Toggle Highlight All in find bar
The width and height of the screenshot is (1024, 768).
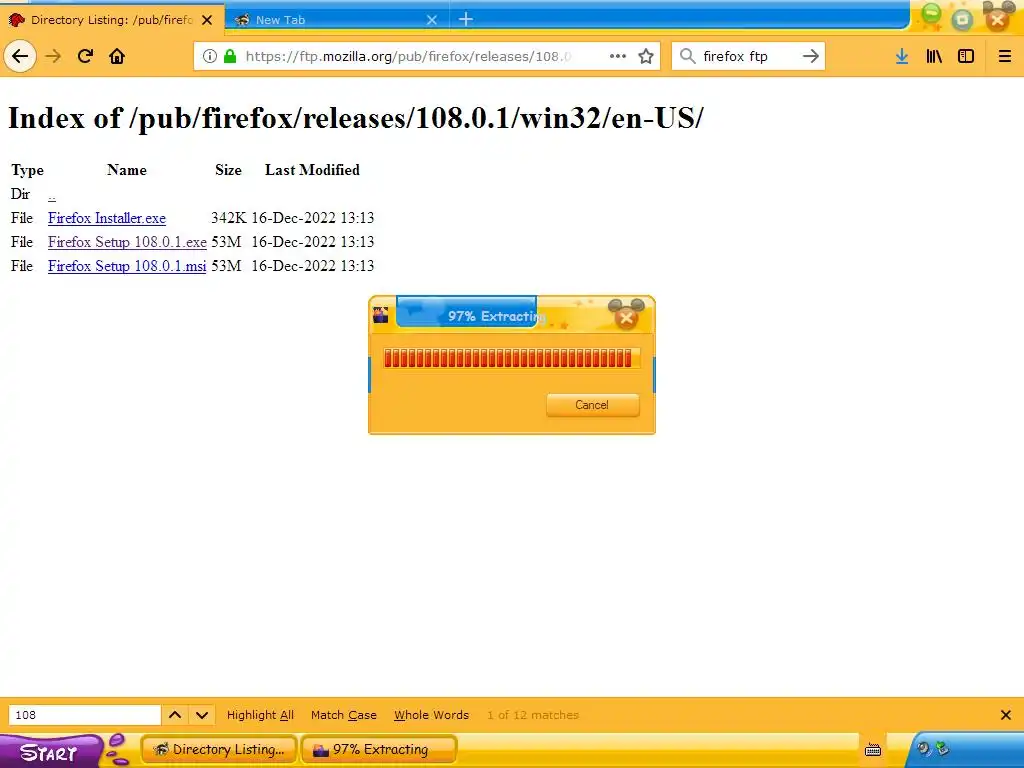(x=261, y=715)
